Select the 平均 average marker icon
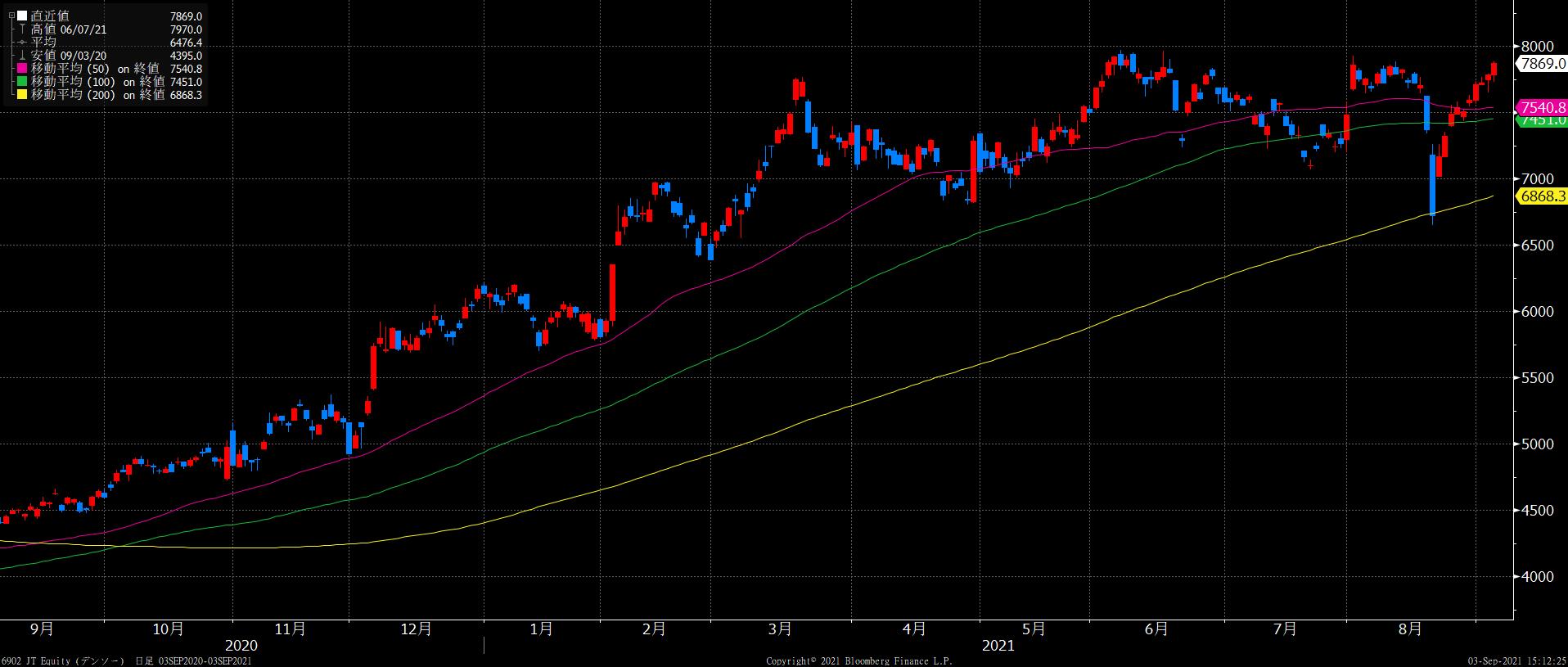Screen dimensions: 1568x667 22,43
